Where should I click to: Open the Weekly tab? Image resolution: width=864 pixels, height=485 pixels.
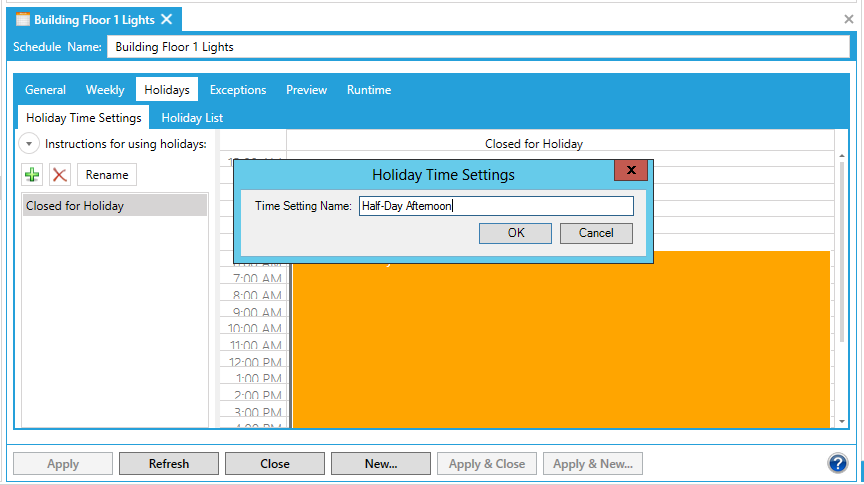tap(105, 90)
